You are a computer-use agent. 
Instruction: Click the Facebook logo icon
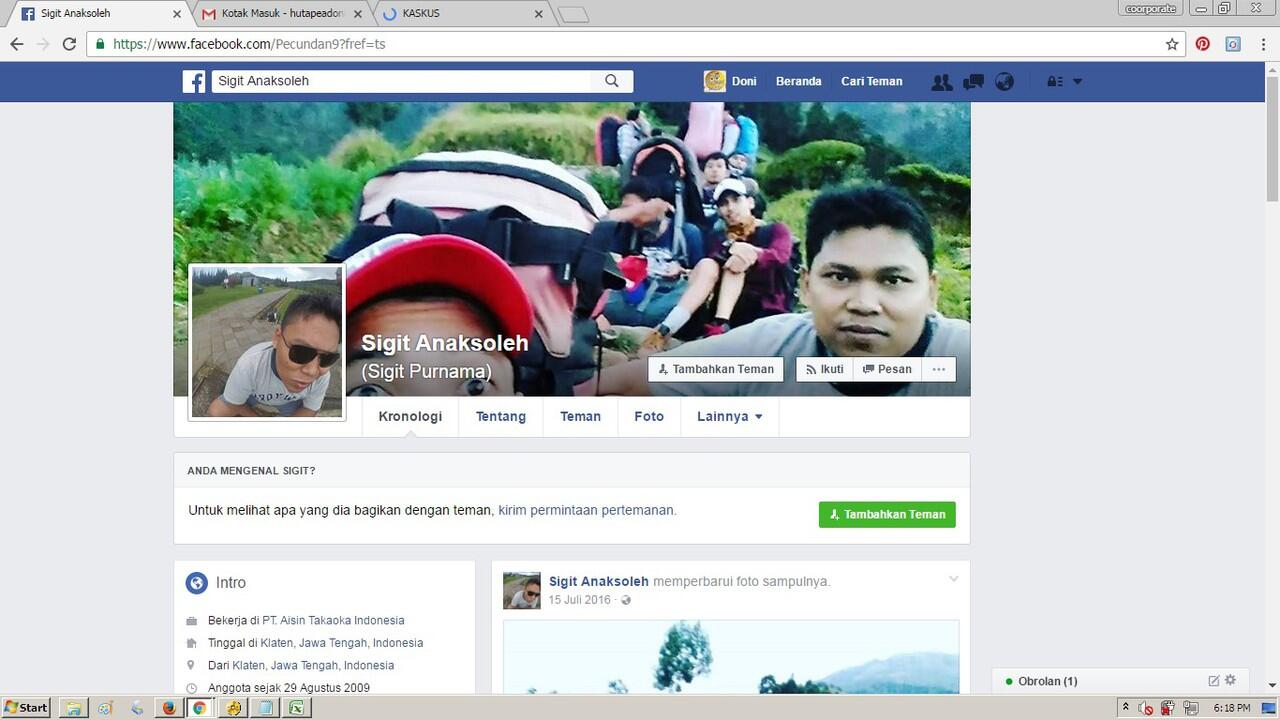click(x=194, y=81)
